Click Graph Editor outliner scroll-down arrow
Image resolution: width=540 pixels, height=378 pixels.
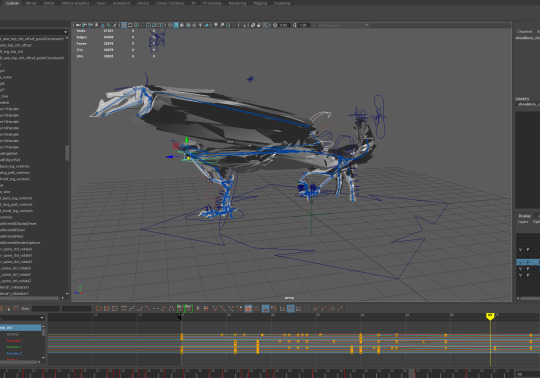(x=43, y=357)
